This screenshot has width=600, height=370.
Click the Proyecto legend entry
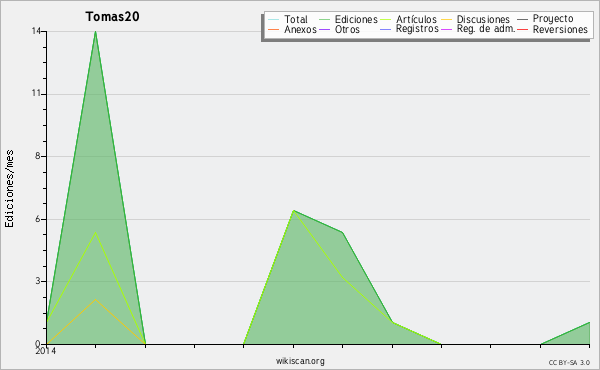coord(553,18)
